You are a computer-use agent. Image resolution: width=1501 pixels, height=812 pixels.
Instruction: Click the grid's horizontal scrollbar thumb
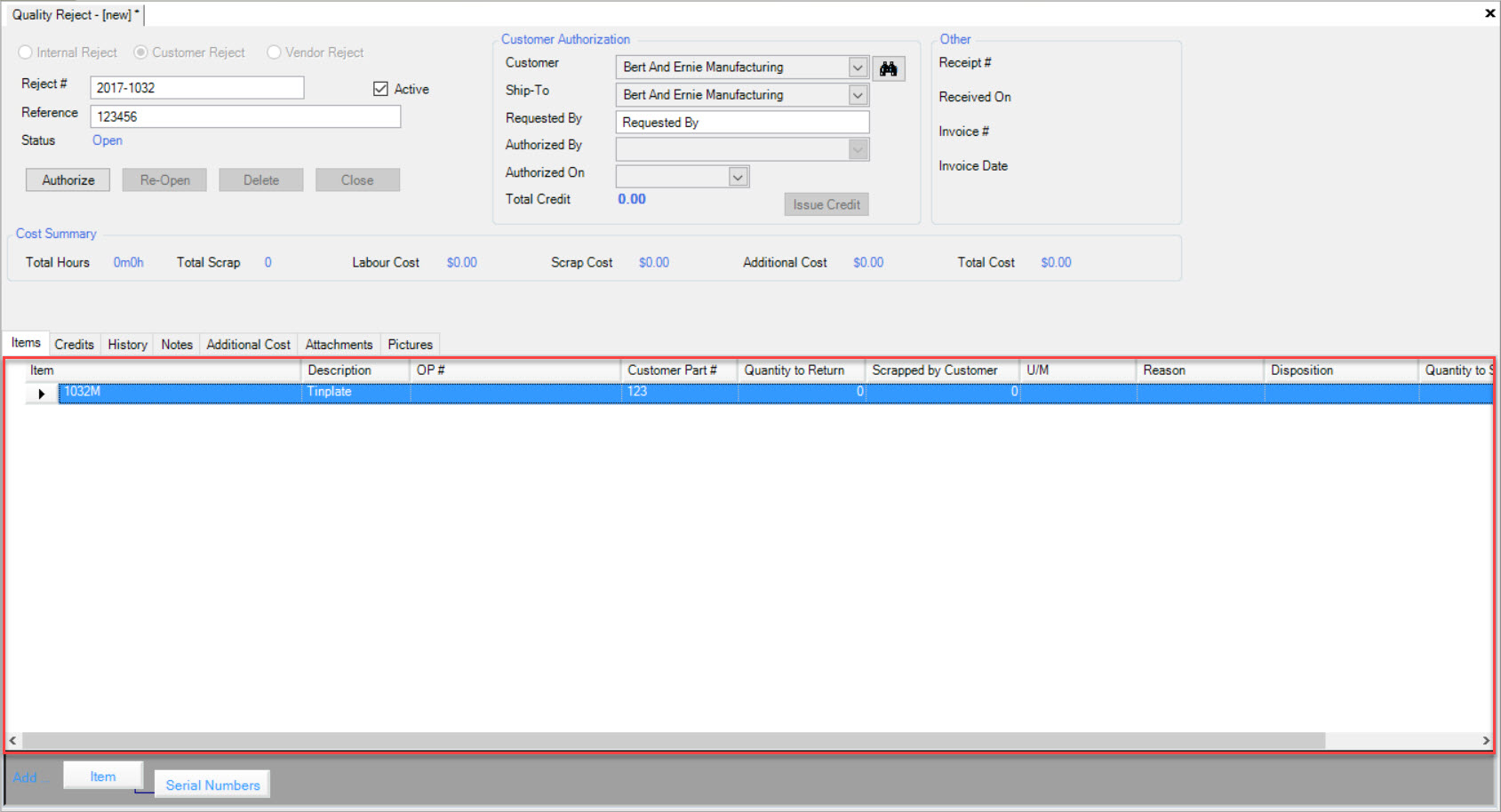point(673,740)
